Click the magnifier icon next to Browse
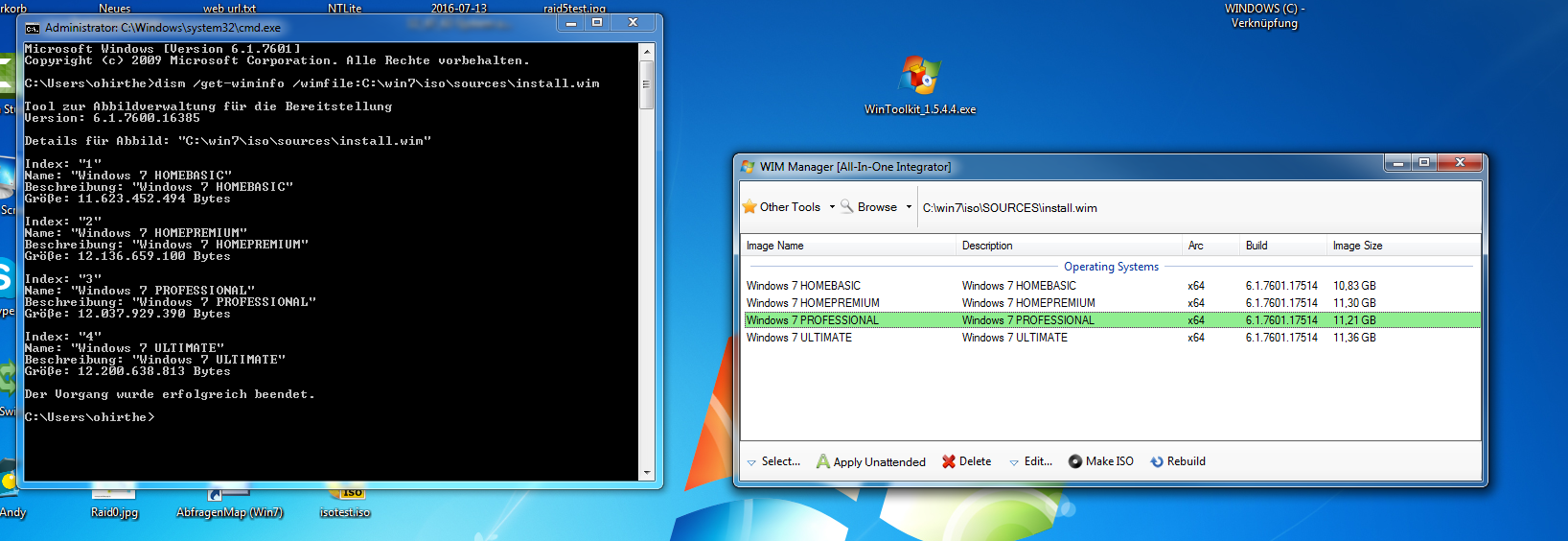 [x=847, y=206]
